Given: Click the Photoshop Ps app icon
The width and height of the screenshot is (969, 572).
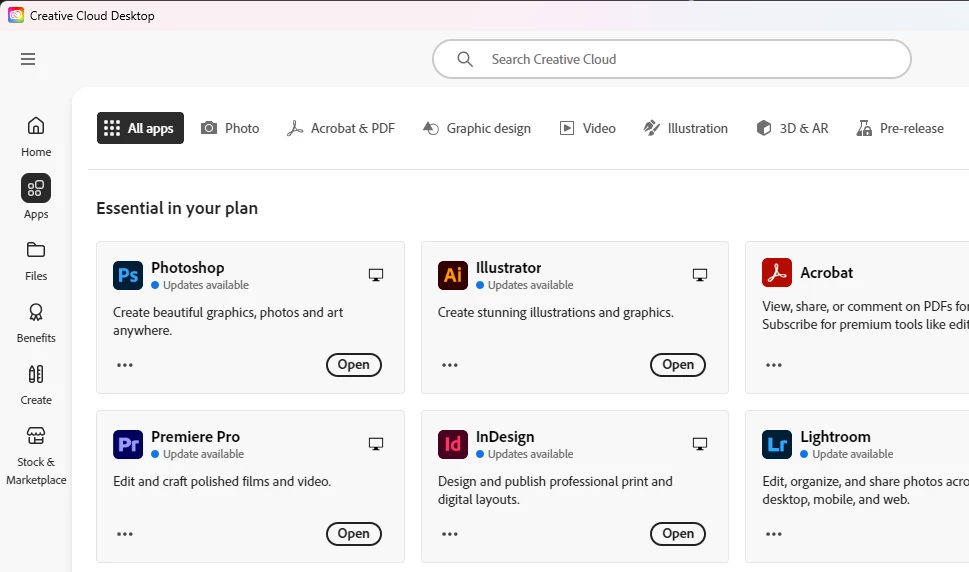Looking at the screenshot, I should coord(128,275).
